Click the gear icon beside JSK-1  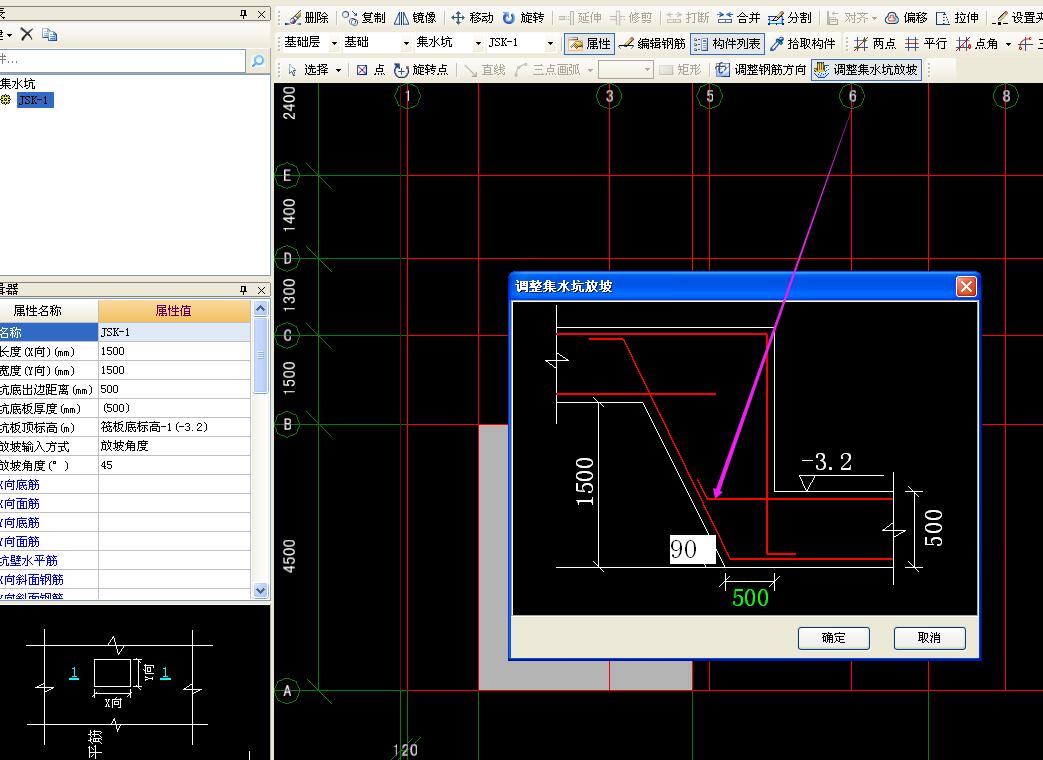6,100
